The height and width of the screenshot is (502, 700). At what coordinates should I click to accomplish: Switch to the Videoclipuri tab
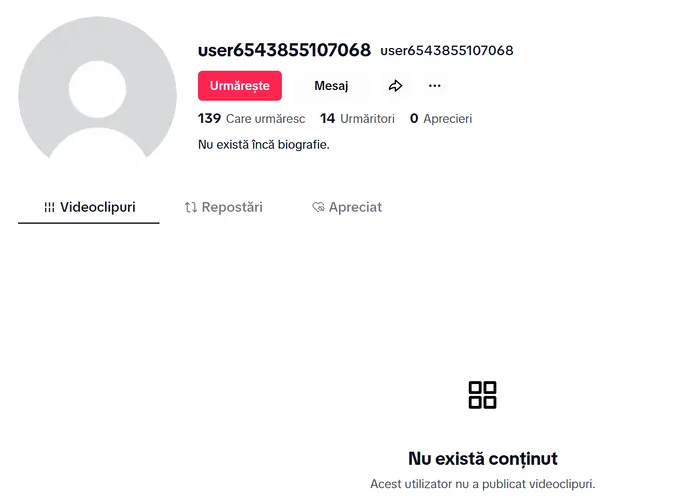89,208
